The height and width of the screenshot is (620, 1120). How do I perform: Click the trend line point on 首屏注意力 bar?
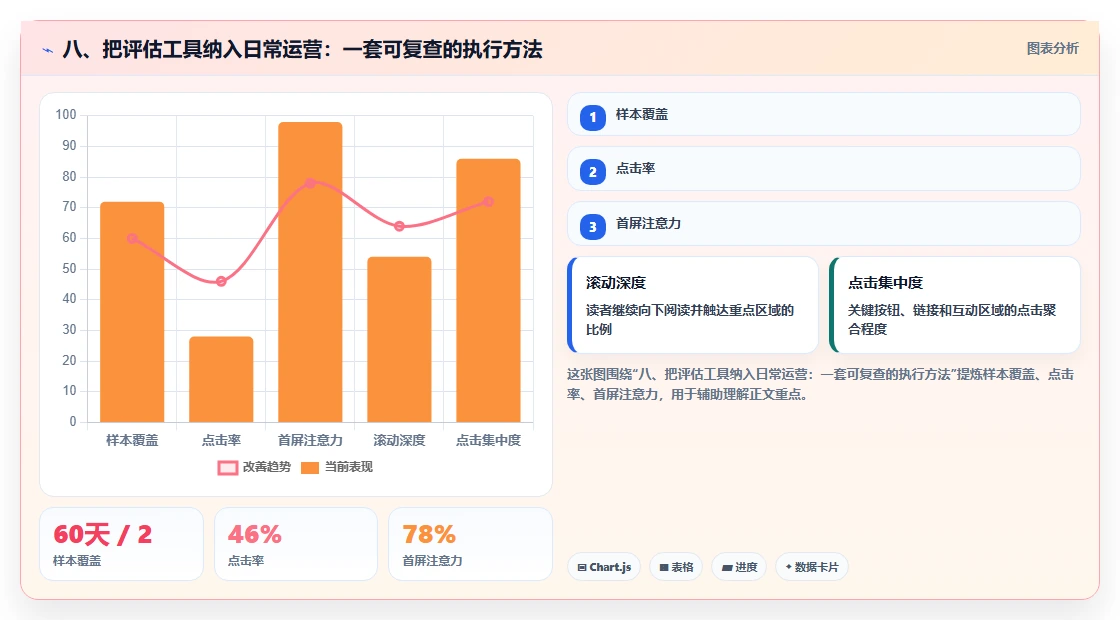tap(310, 183)
